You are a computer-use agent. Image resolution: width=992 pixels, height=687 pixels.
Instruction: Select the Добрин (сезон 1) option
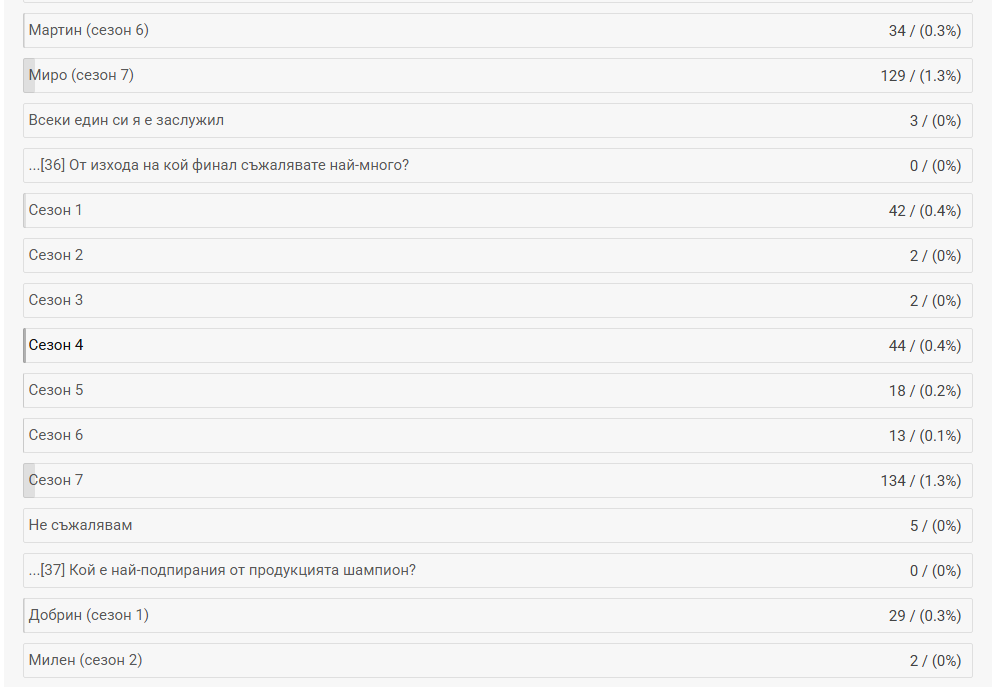coord(89,615)
